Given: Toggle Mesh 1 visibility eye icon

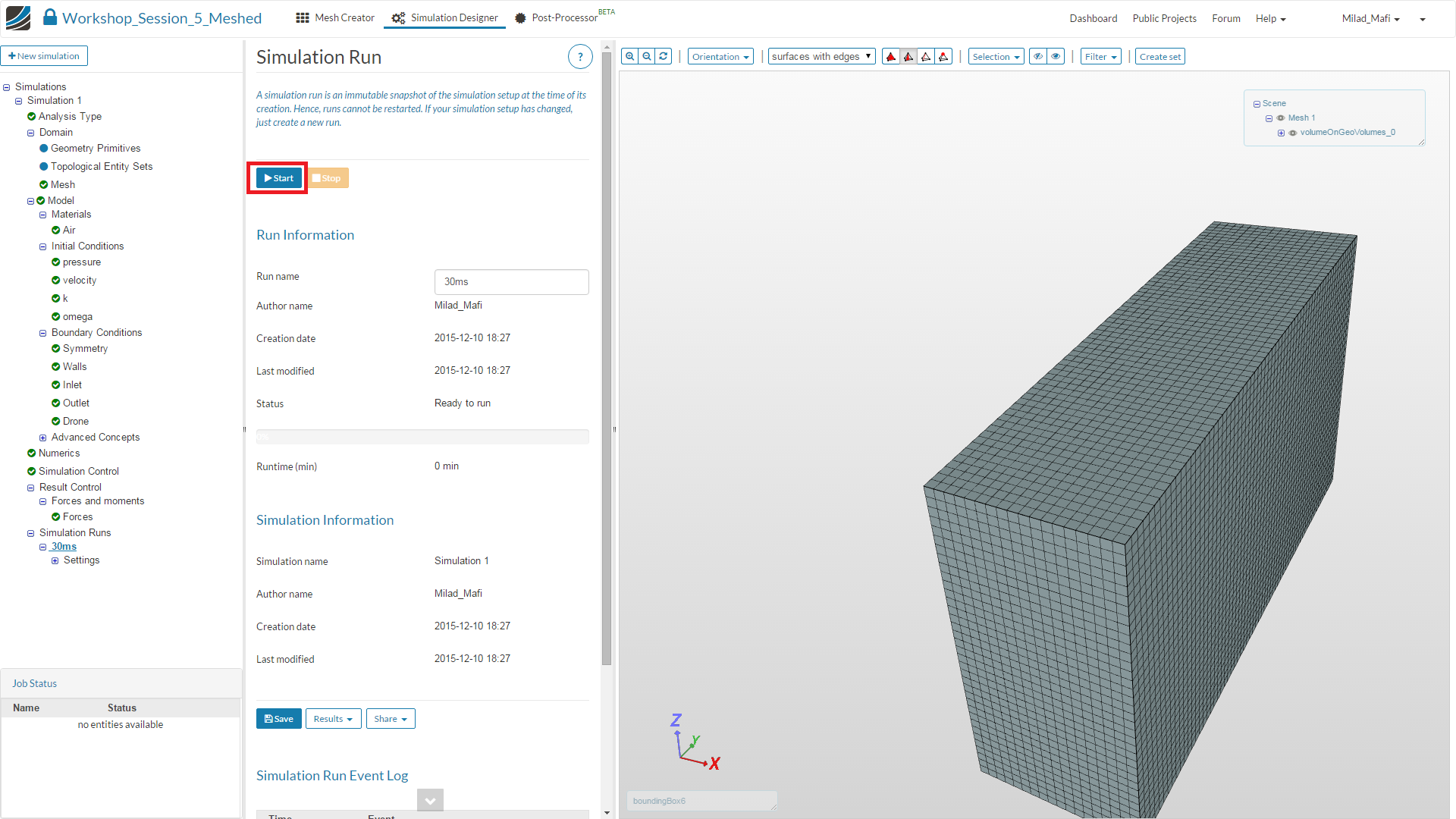Looking at the screenshot, I should [1281, 118].
